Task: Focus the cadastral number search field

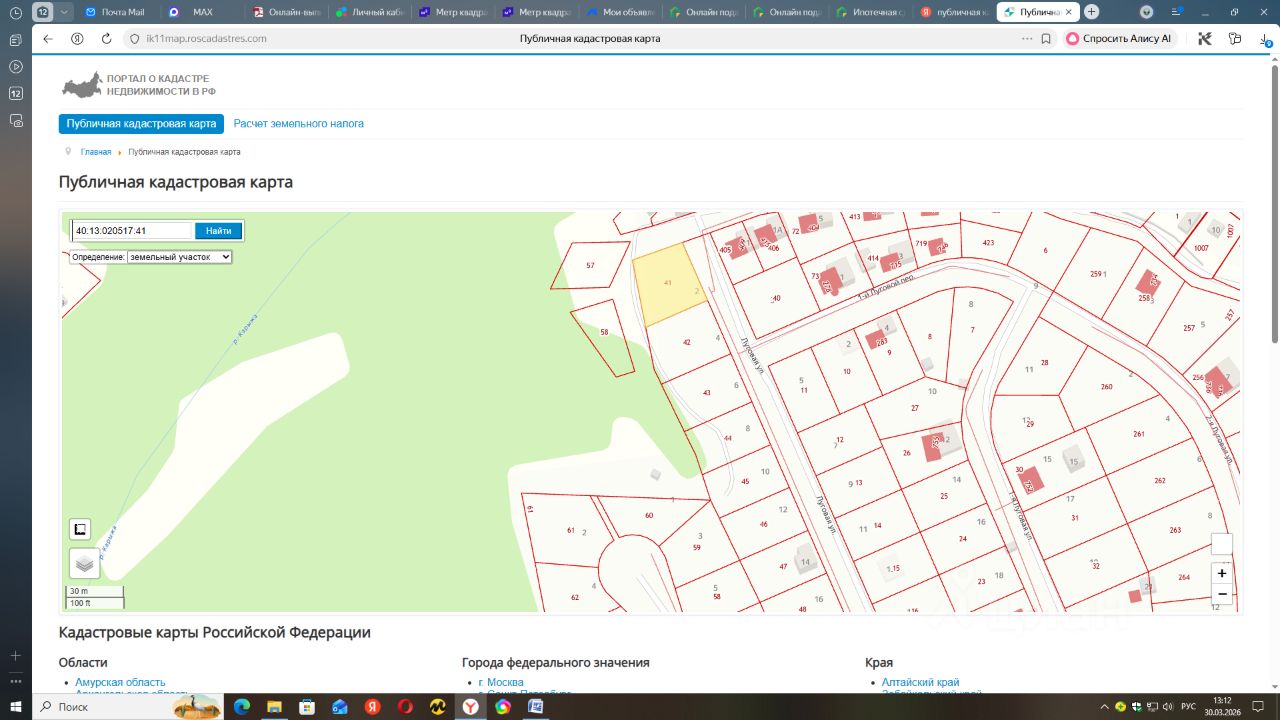Action: (132, 231)
